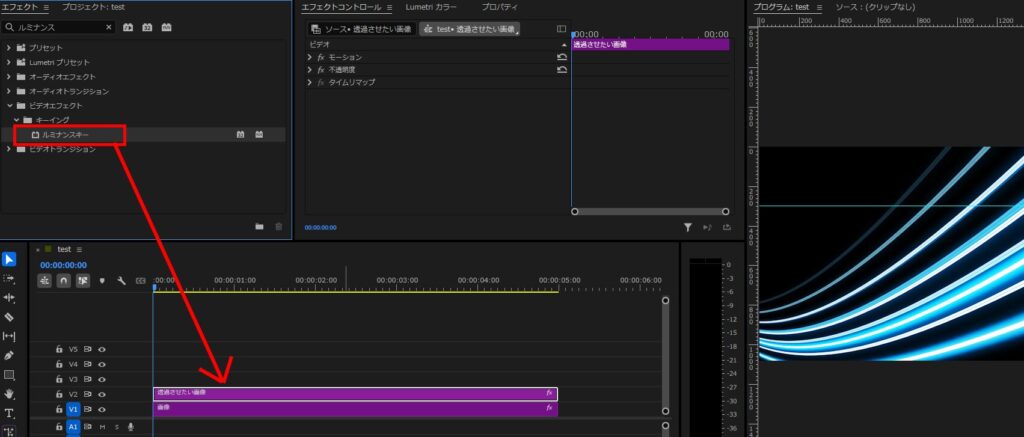This screenshot has height=437, width=1024.
Task: Toggle V2 track eye visibility
Action: (102, 394)
